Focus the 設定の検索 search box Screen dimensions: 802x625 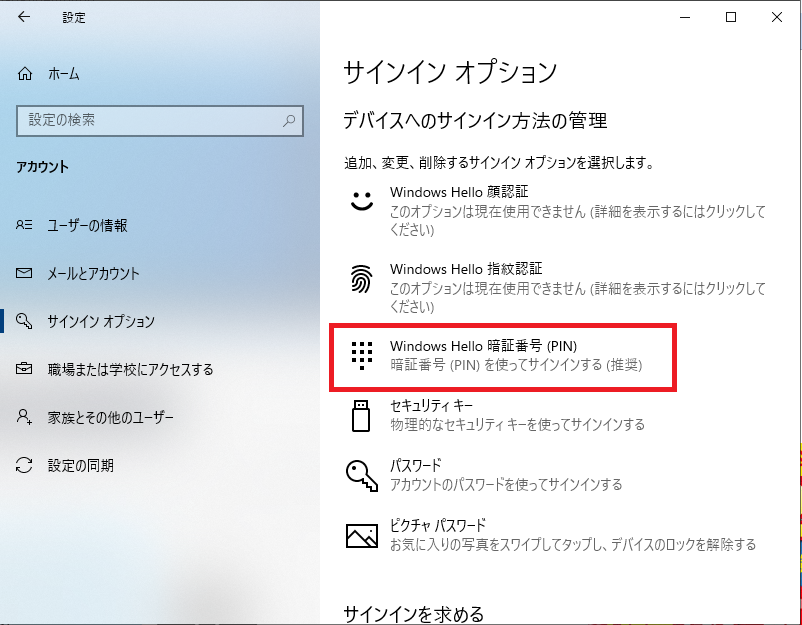(160, 121)
